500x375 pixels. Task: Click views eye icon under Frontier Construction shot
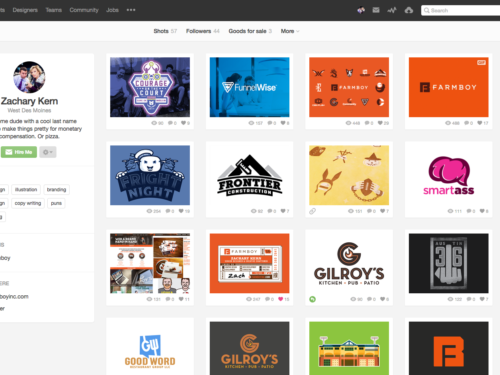tap(253, 211)
